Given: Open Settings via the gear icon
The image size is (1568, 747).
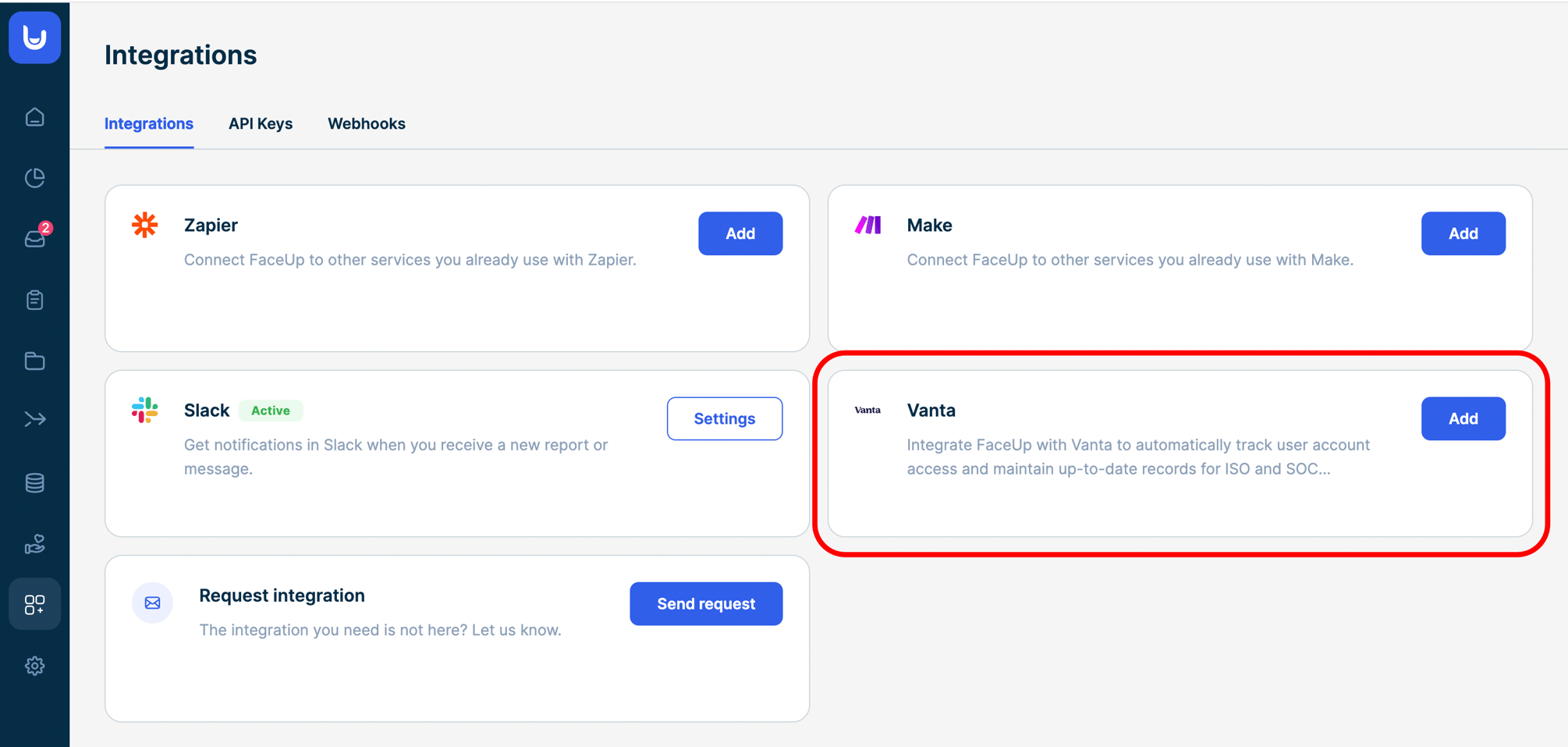Looking at the screenshot, I should (x=34, y=666).
